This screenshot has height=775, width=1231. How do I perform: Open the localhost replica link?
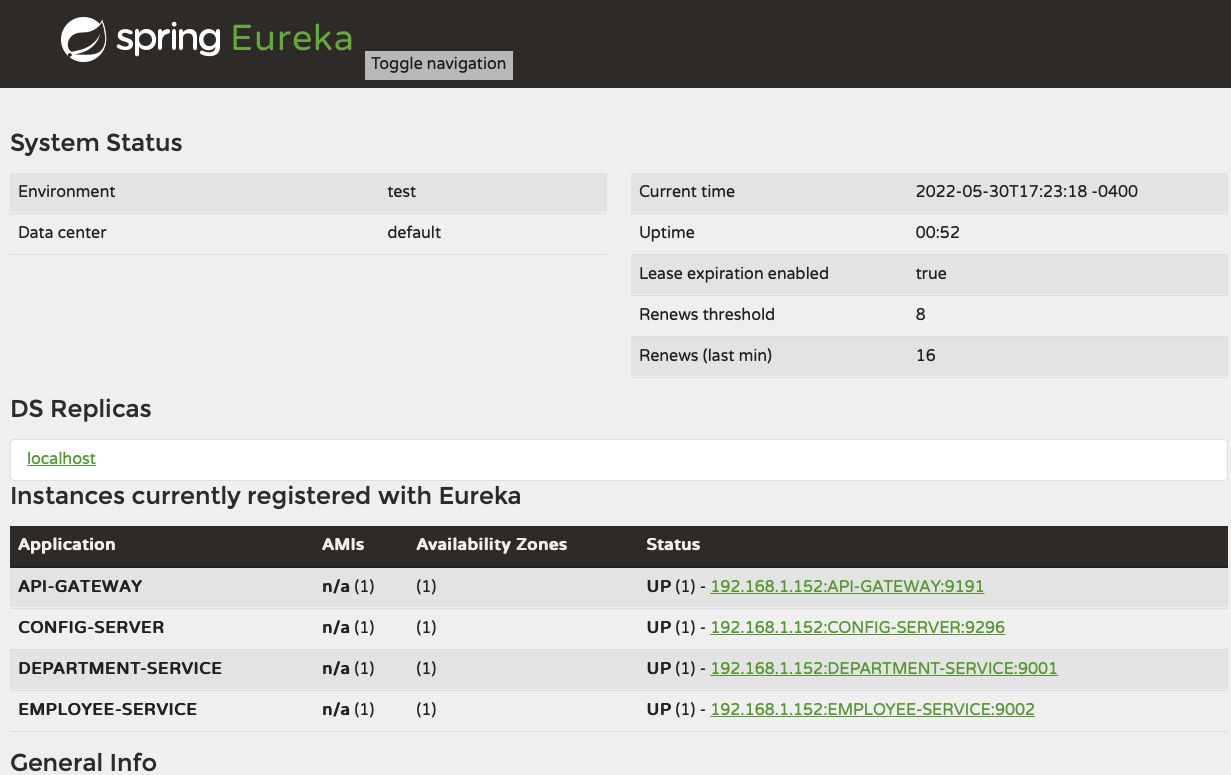pos(61,458)
